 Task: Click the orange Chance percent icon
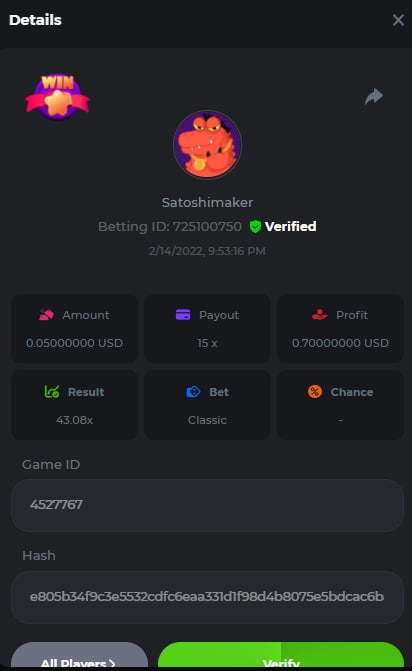point(314,392)
